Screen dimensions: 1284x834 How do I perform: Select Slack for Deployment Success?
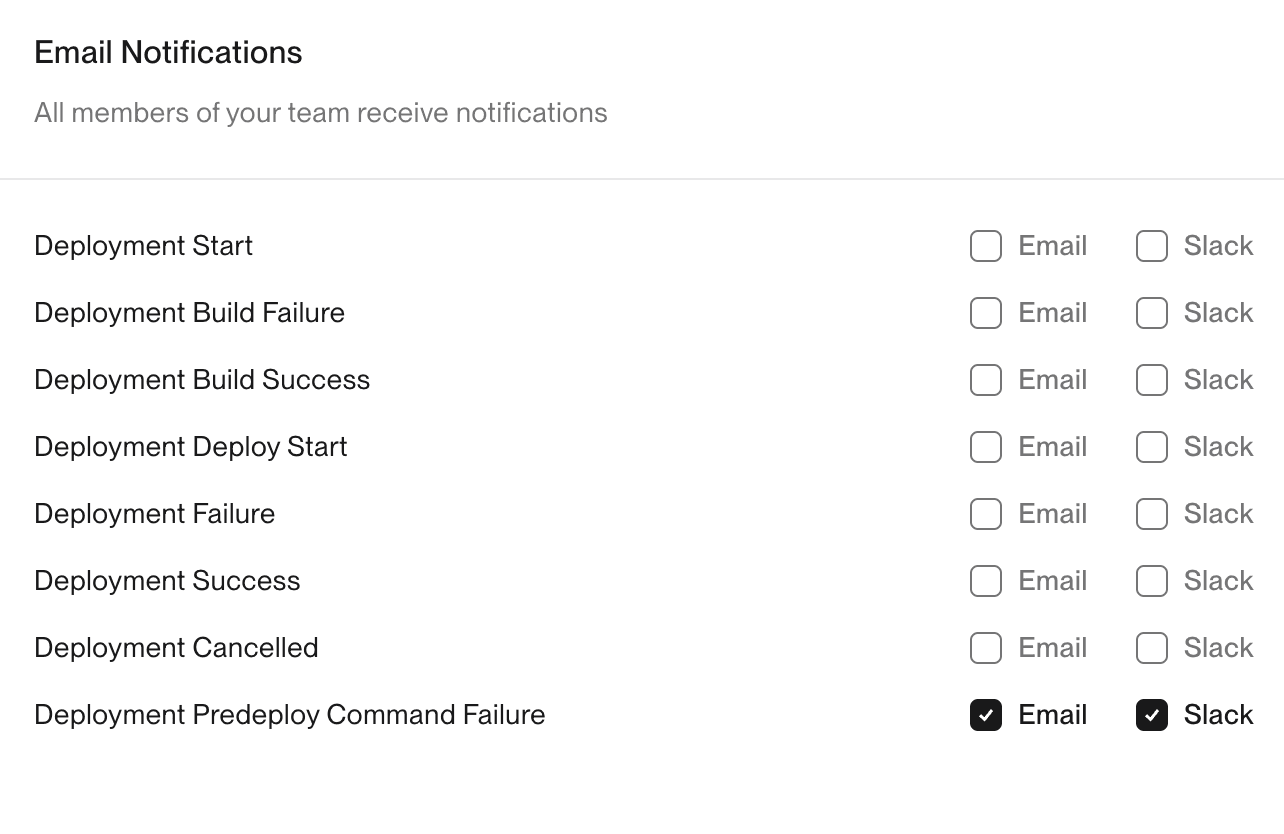(1152, 581)
